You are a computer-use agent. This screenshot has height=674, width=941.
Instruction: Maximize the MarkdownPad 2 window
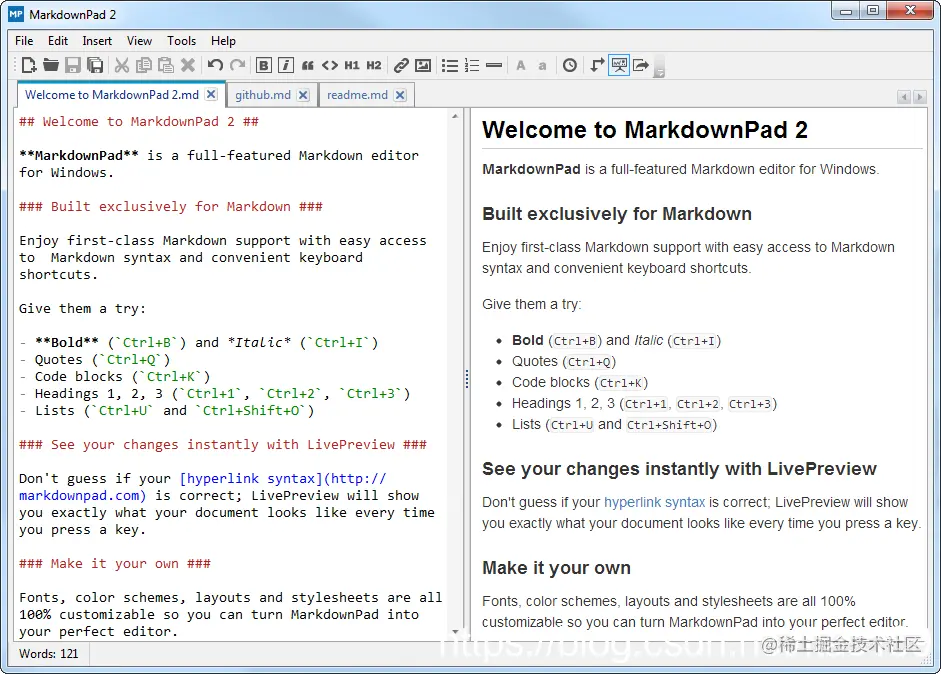point(873,10)
